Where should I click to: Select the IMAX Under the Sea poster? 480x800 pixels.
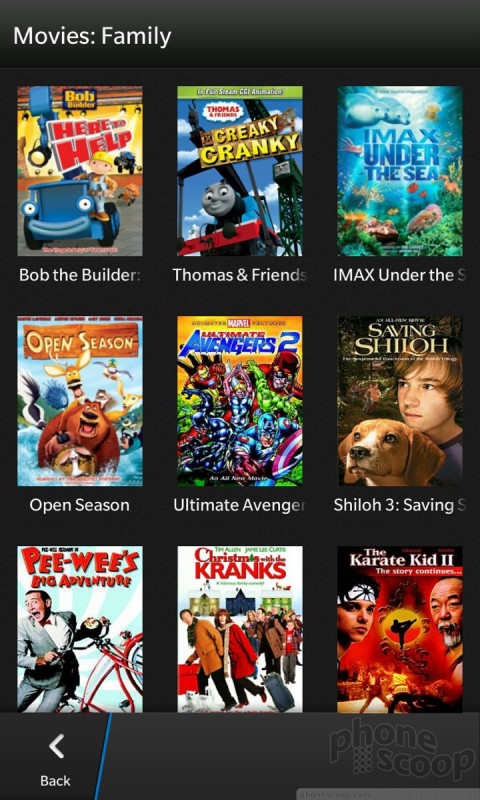(400, 171)
